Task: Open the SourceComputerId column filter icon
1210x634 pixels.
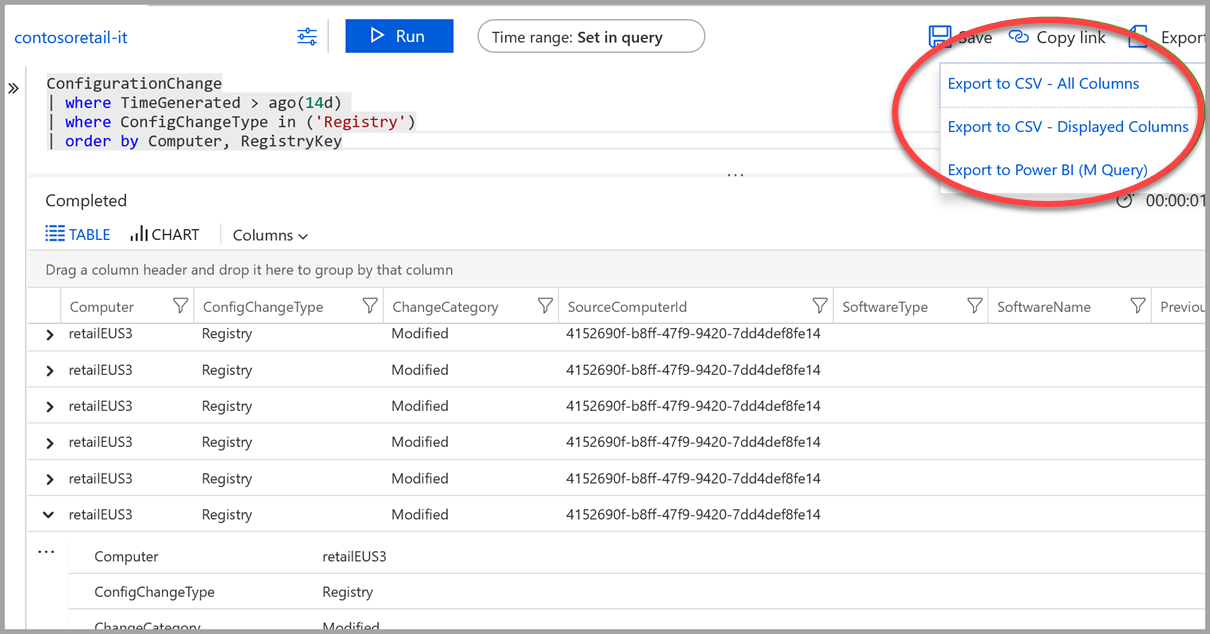Action: tap(820, 306)
